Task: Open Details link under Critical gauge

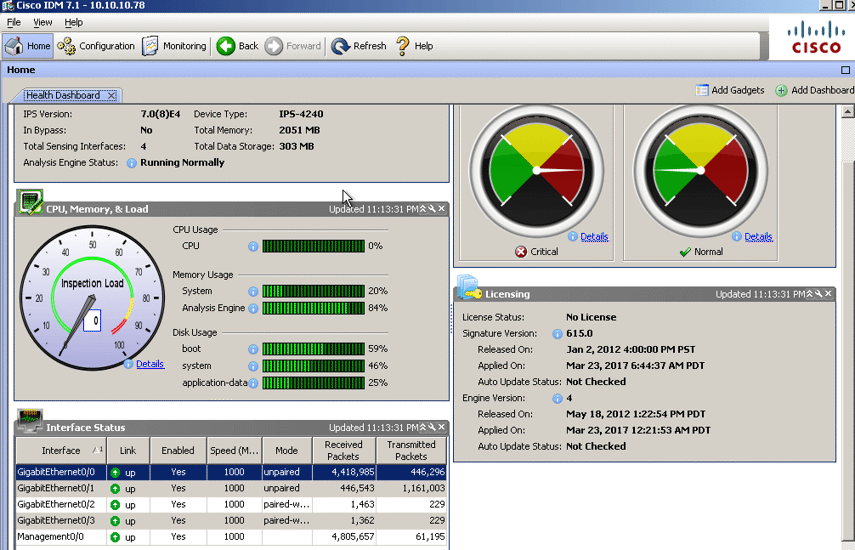Action: [x=594, y=237]
